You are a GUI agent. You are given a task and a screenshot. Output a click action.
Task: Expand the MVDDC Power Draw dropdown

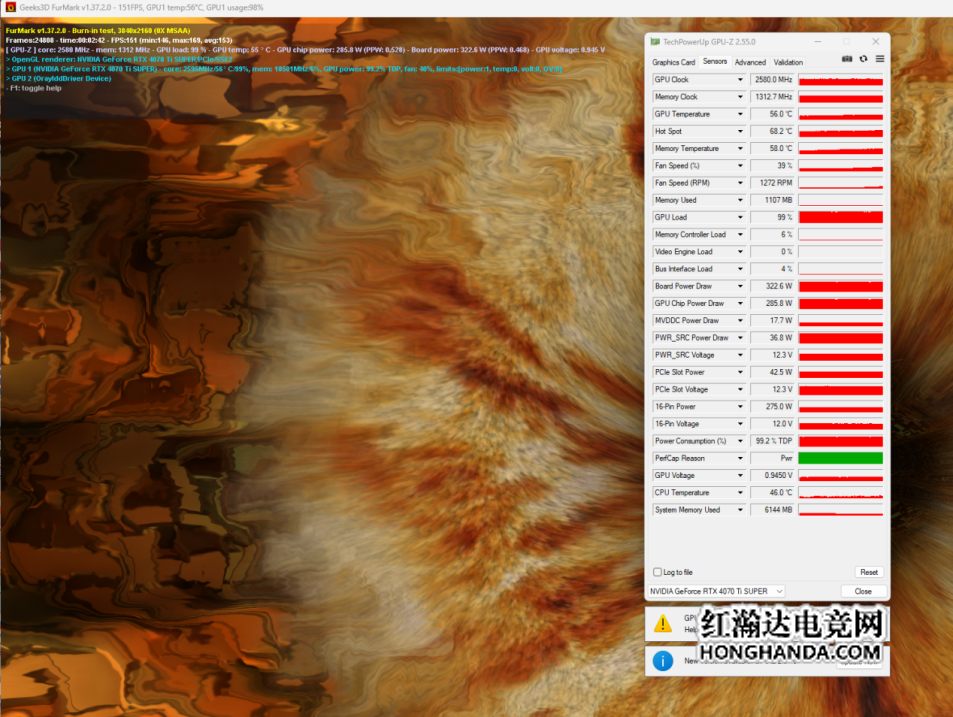pyautogui.click(x=740, y=320)
